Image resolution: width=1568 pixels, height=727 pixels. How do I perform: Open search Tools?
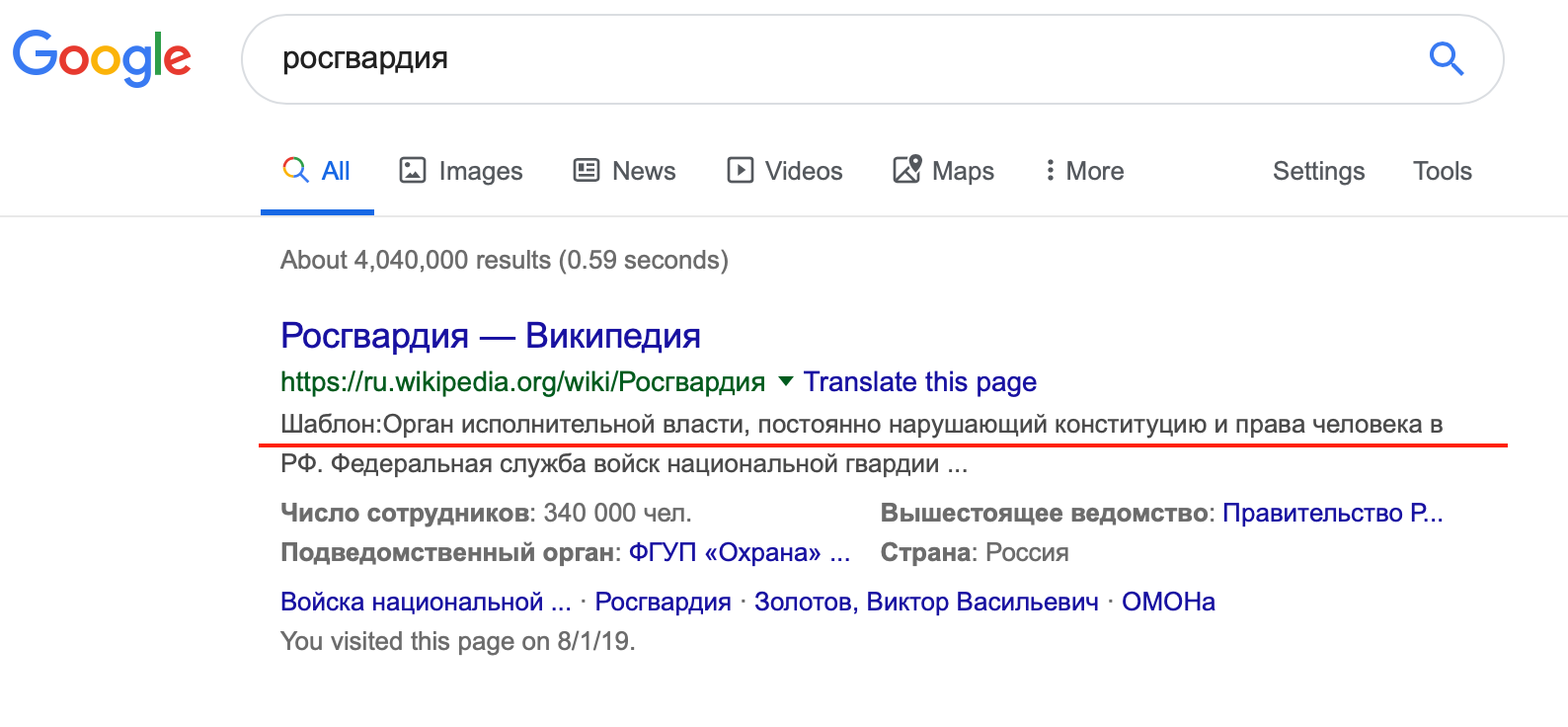coord(1442,171)
